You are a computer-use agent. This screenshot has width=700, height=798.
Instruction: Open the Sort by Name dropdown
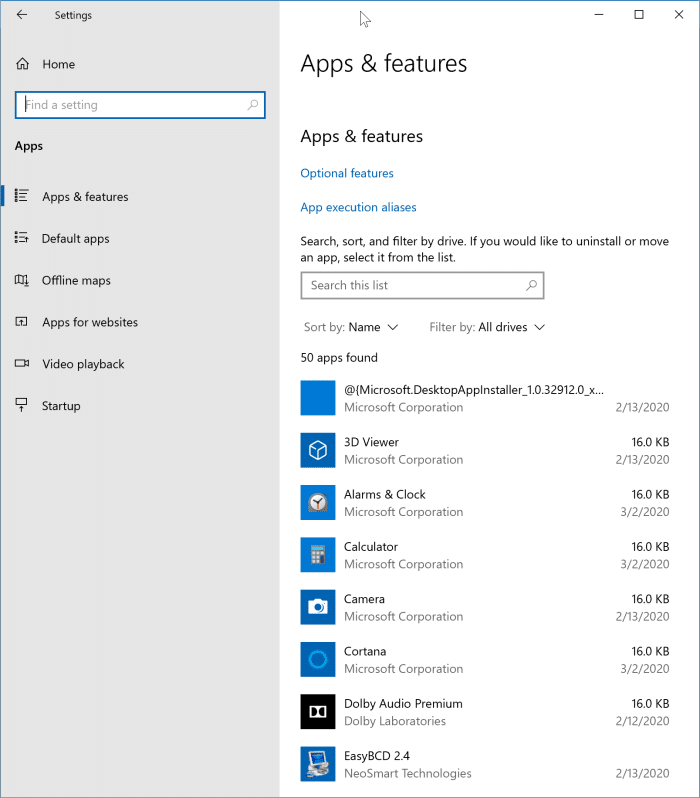point(351,327)
